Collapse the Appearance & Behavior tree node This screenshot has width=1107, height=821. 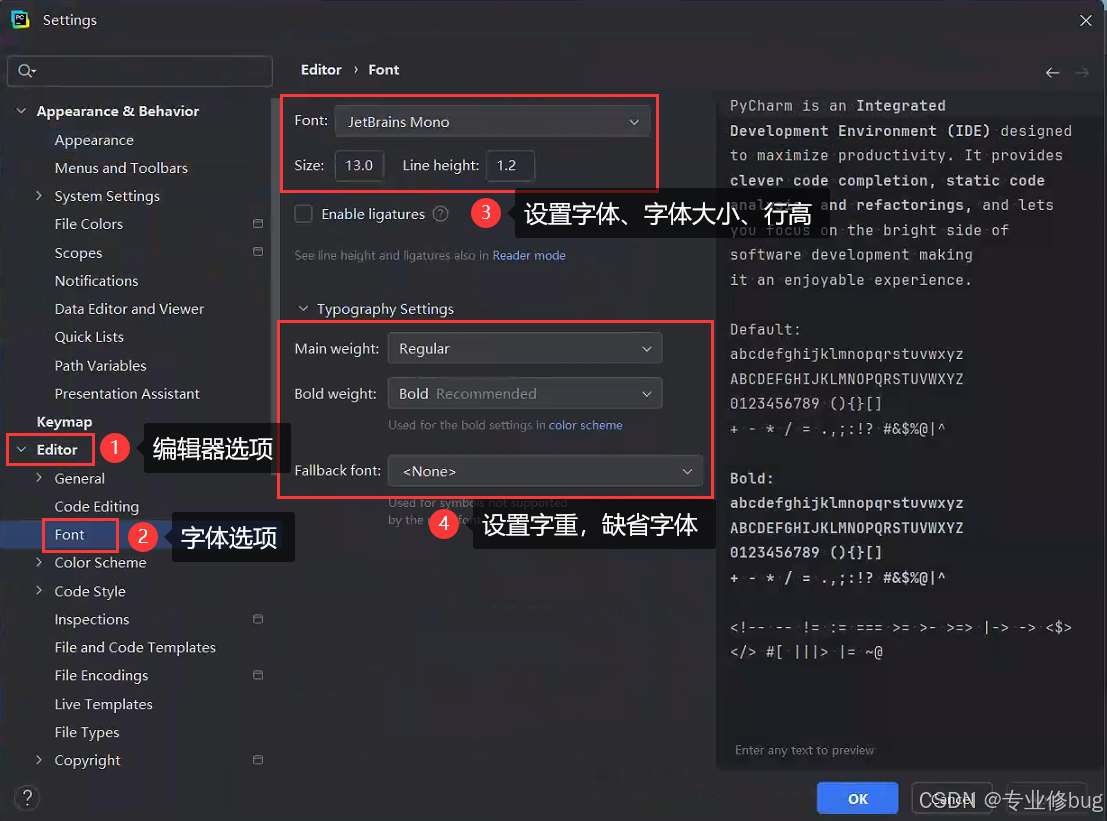[22, 111]
